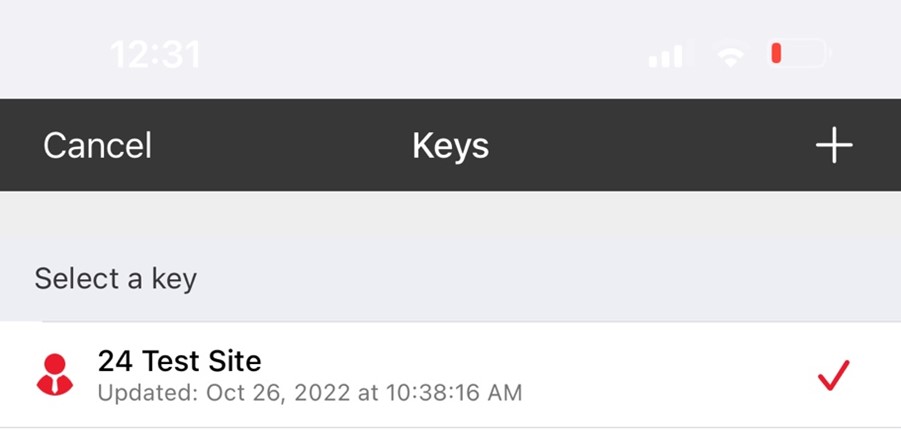The width and height of the screenshot is (901, 444).
Task: Click the empty gray band above Select a key
Action: [x=450, y=220]
